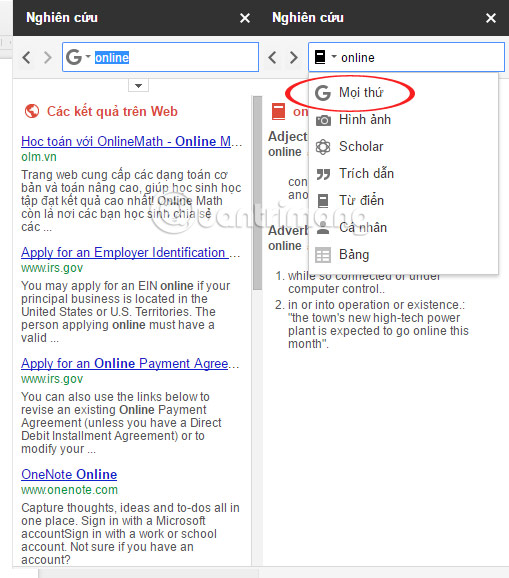This screenshot has width=509, height=578.
Task: Close the left Nghiên cứu panel
Action: coord(245,18)
